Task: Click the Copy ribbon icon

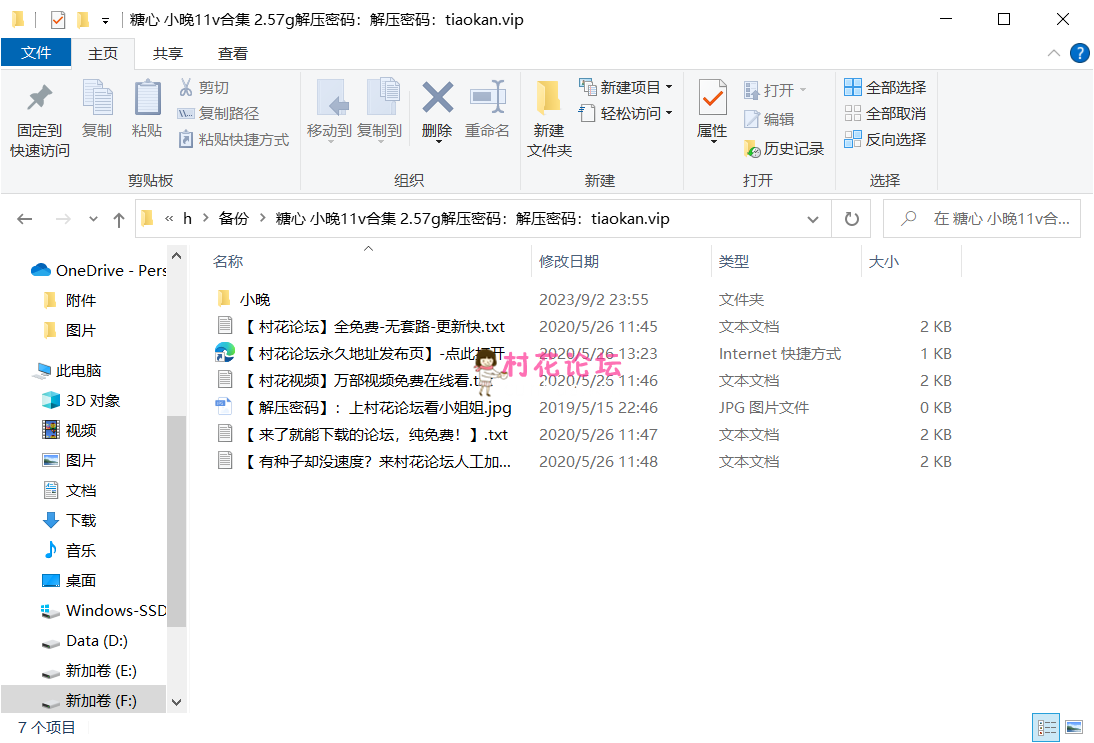Action: coord(97,98)
